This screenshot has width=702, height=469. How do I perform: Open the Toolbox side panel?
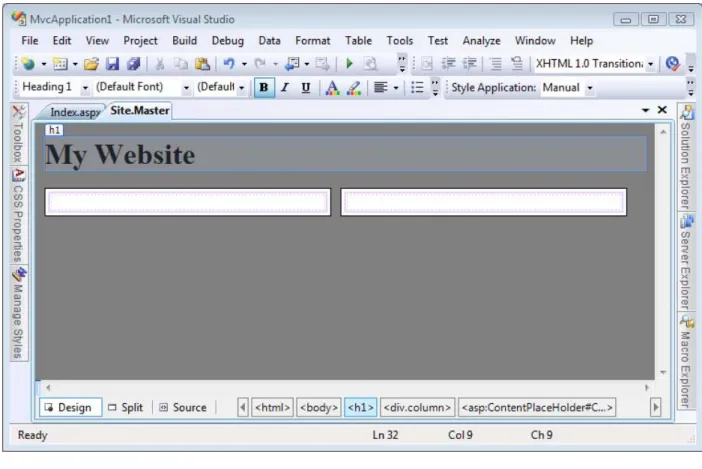click(18, 134)
